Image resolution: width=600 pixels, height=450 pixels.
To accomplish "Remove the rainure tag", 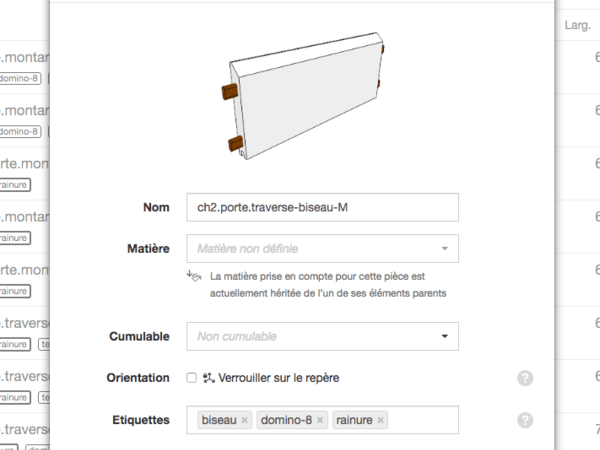I will click(x=381, y=421).
